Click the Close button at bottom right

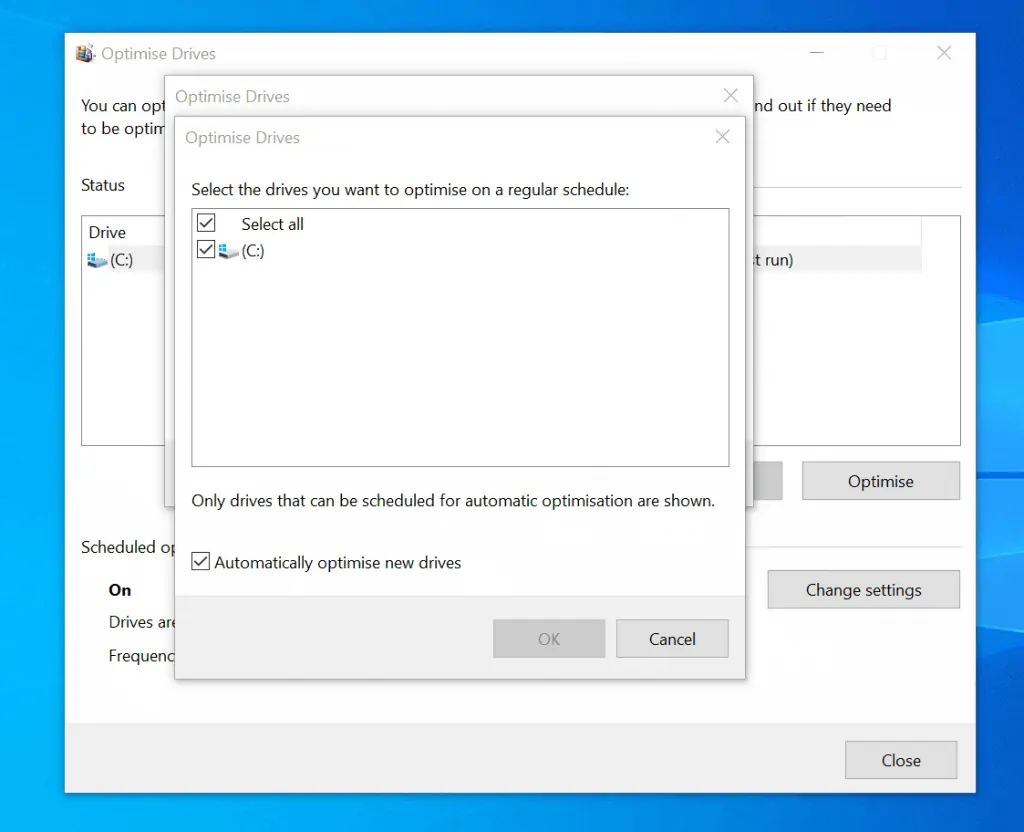[x=900, y=760]
